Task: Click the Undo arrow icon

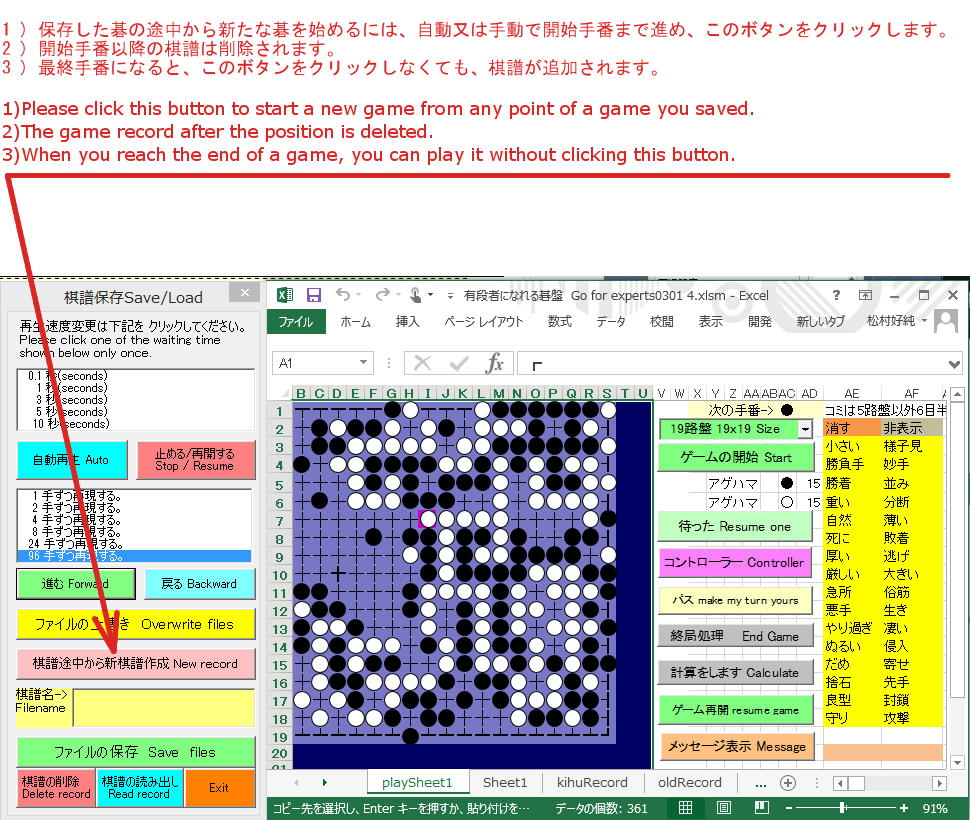Action: (x=343, y=295)
